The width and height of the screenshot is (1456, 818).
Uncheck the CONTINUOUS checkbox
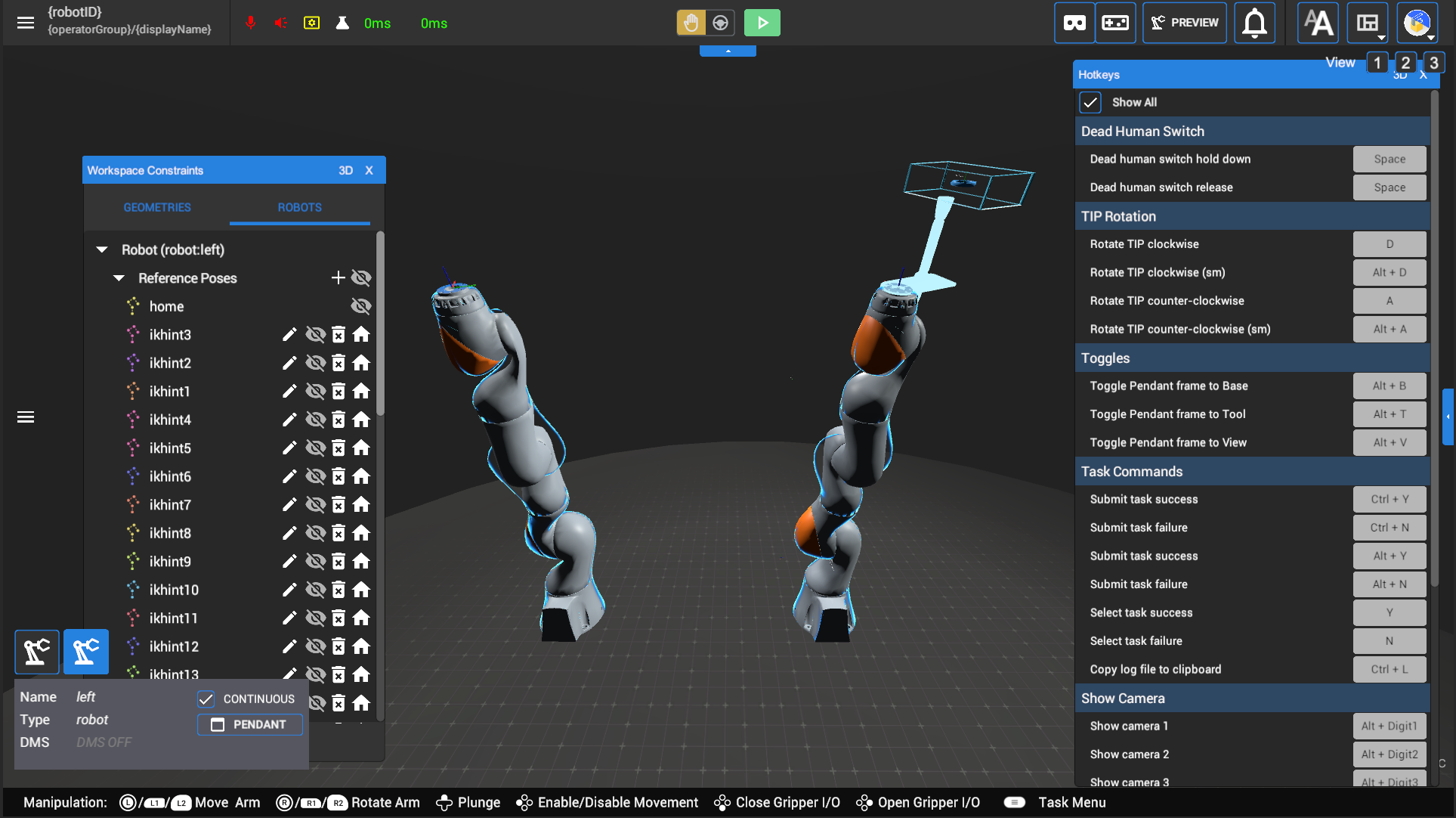(x=206, y=699)
